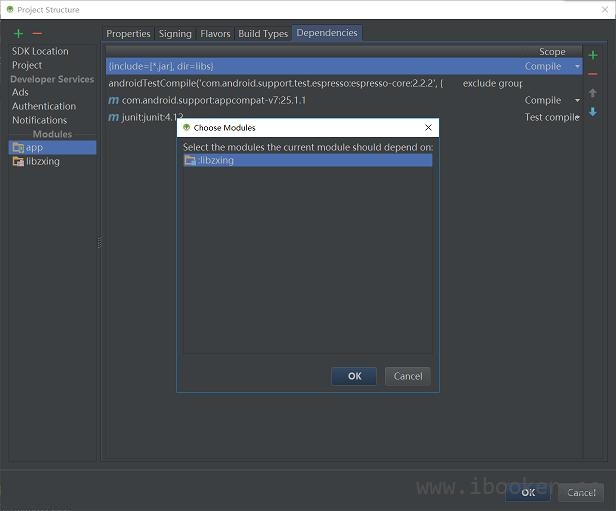Open Test compile scope dropdown for junit

tap(578, 117)
